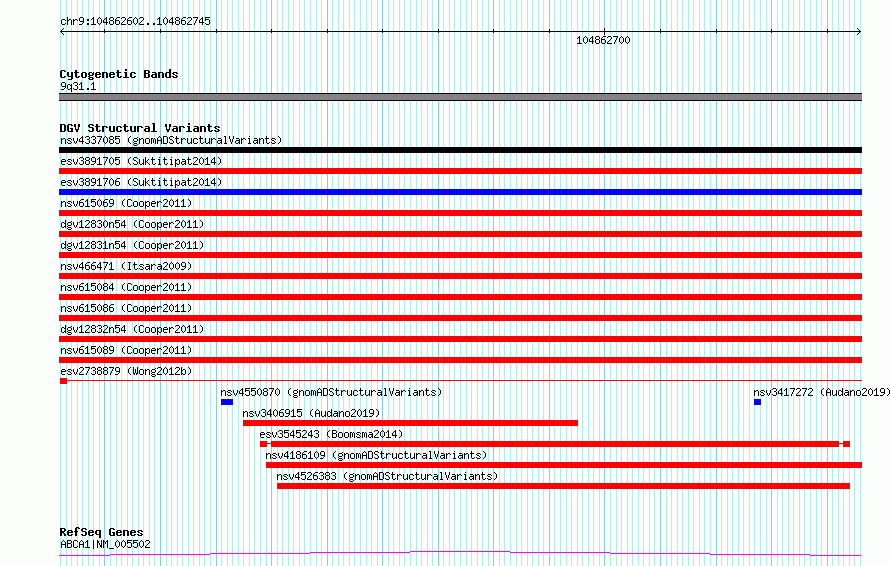The height and width of the screenshot is (566, 890).
Task: Click the 104862700 ruler coordinate label
Action: click(x=603, y=40)
